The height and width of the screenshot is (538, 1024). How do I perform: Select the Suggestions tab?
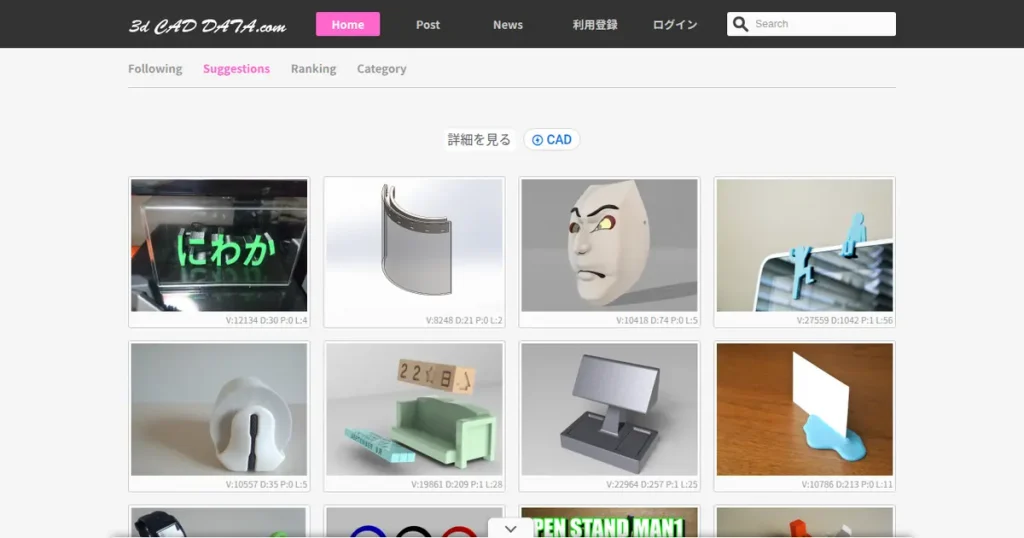tap(236, 69)
